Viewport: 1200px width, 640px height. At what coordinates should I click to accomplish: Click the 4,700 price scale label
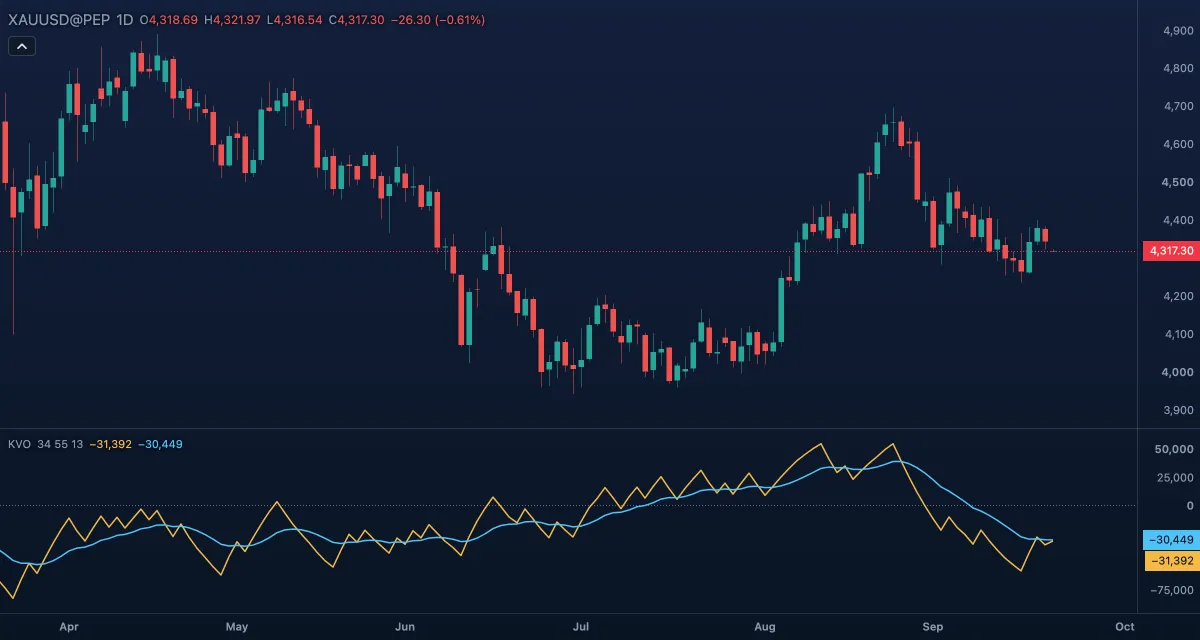click(x=1178, y=107)
